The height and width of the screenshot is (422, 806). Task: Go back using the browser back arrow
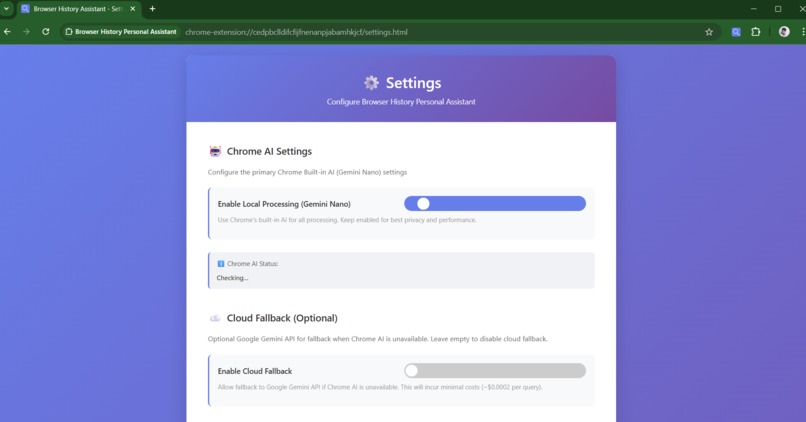7,32
